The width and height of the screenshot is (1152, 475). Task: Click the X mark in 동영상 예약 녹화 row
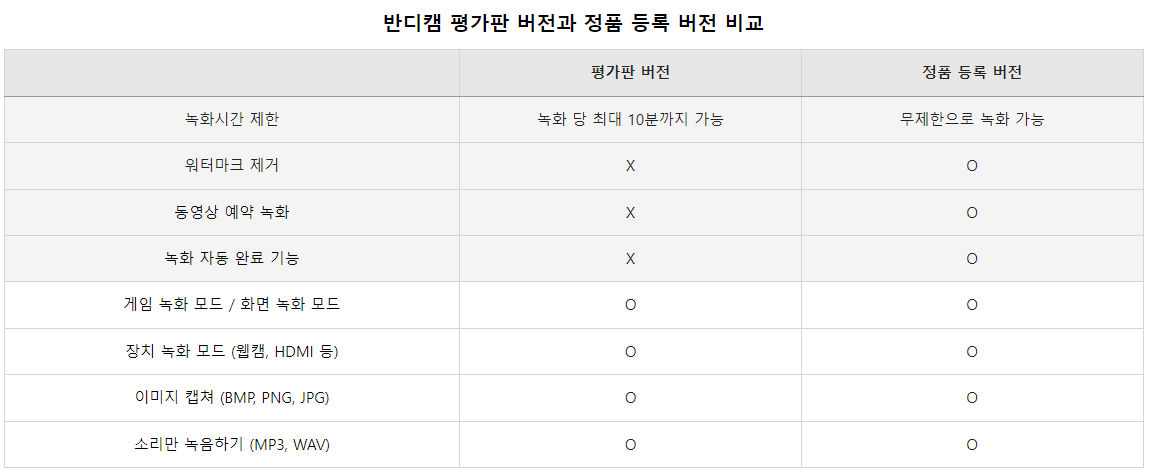coord(630,213)
